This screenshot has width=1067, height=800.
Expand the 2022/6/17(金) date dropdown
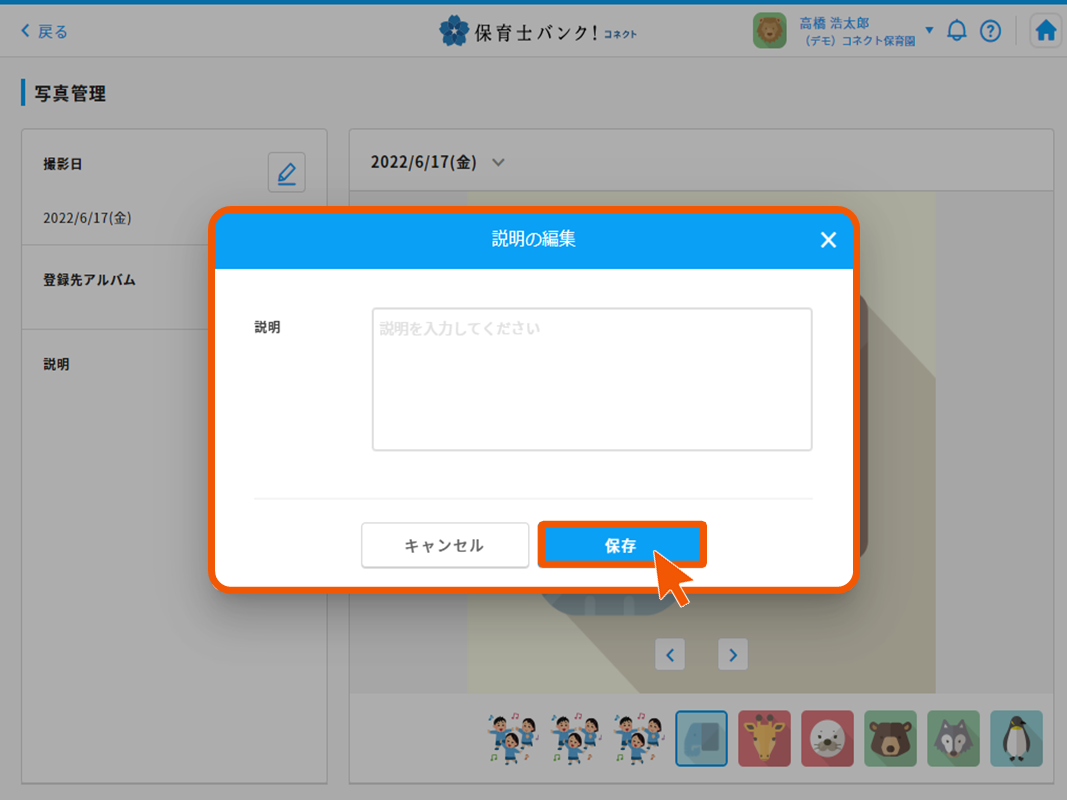(x=497, y=161)
